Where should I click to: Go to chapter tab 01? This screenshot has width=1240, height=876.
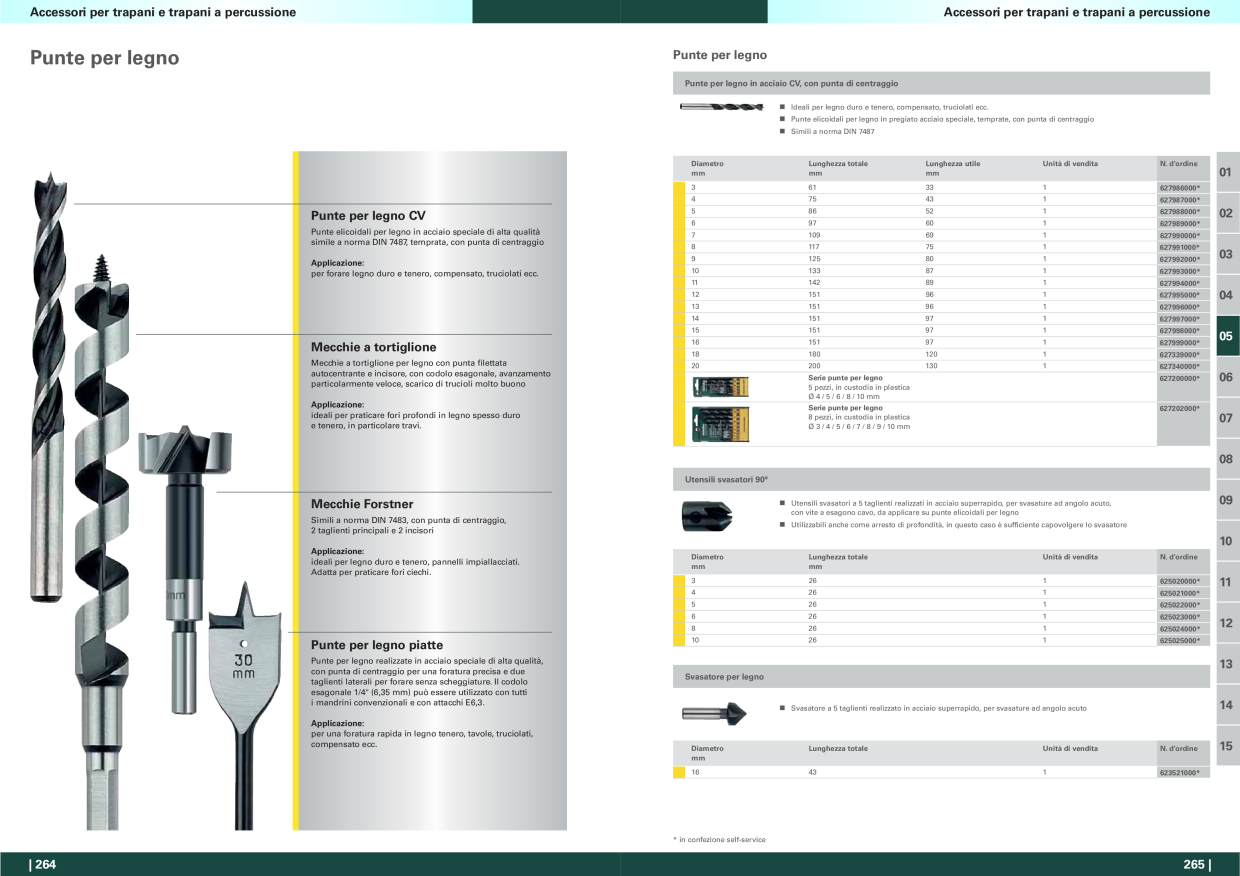tap(1227, 173)
